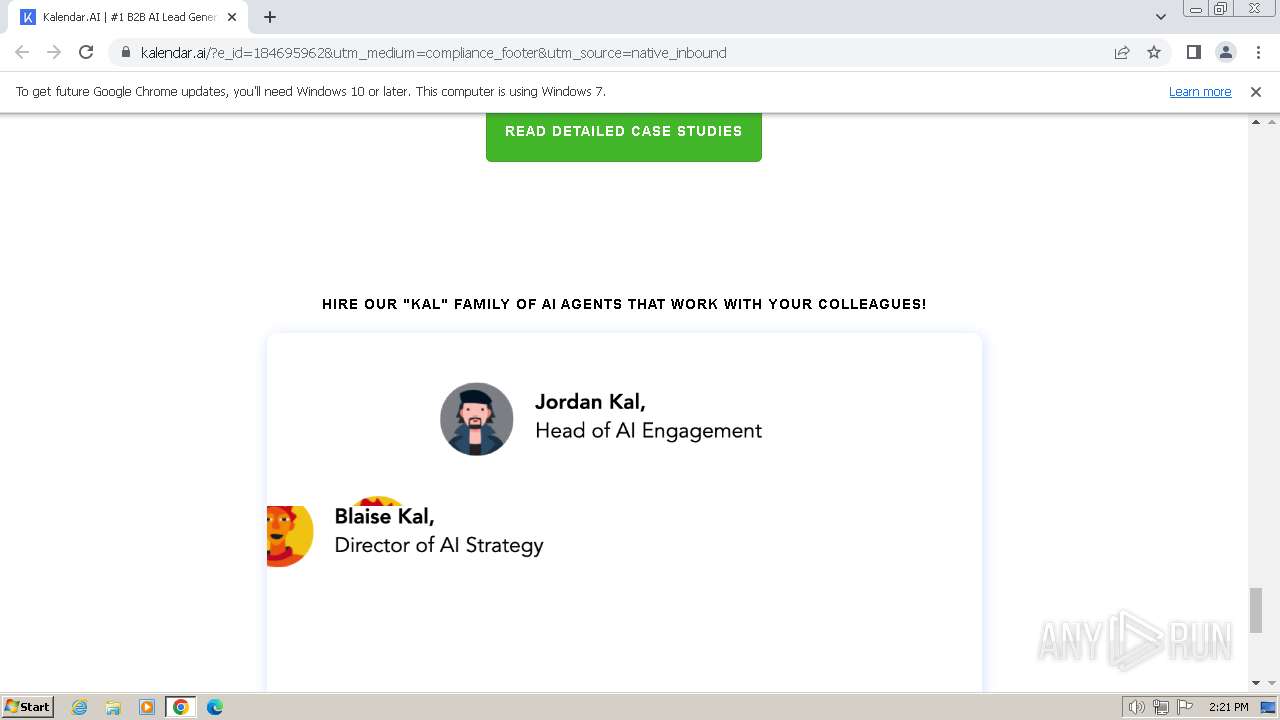Reload the Kalendar.AI page

[x=86, y=53]
